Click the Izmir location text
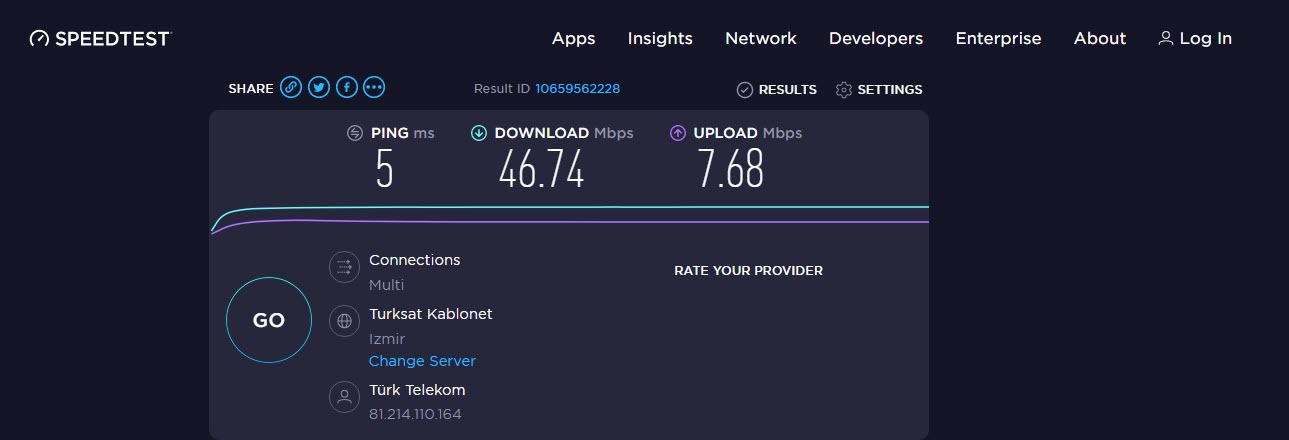The image size is (1289, 440). click(387, 339)
